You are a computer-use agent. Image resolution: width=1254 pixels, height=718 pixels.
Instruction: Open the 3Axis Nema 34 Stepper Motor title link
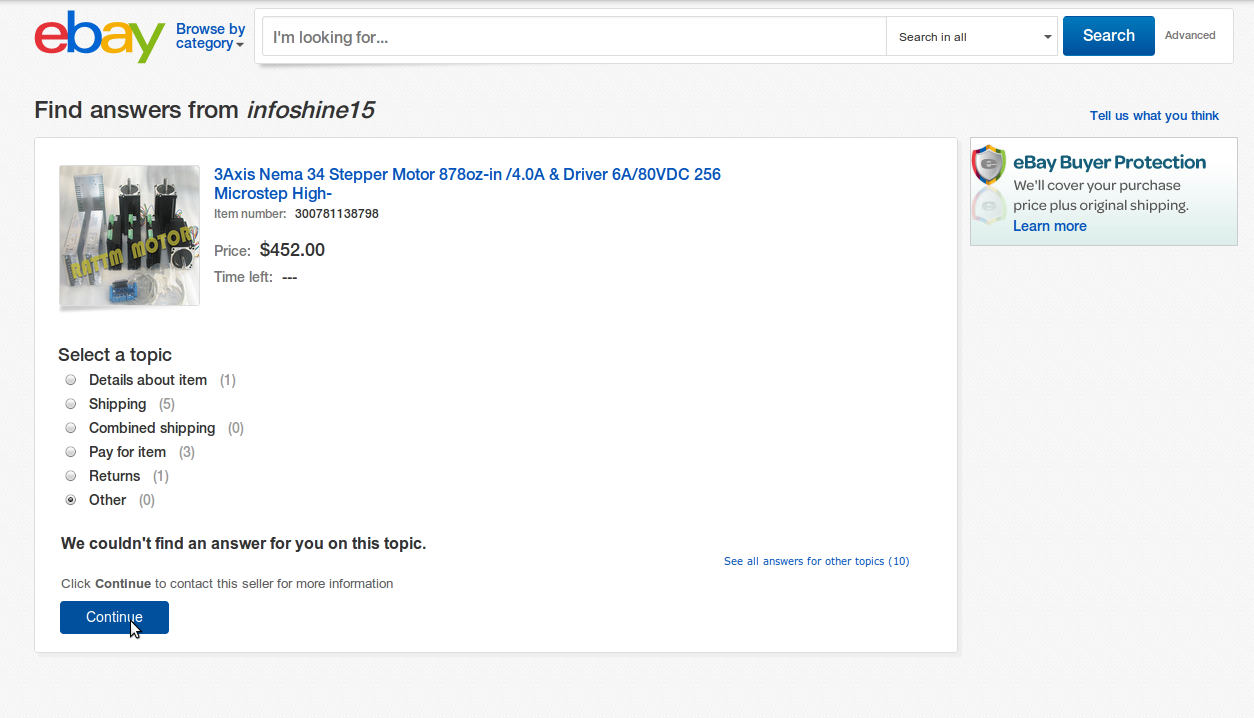pyautogui.click(x=467, y=184)
